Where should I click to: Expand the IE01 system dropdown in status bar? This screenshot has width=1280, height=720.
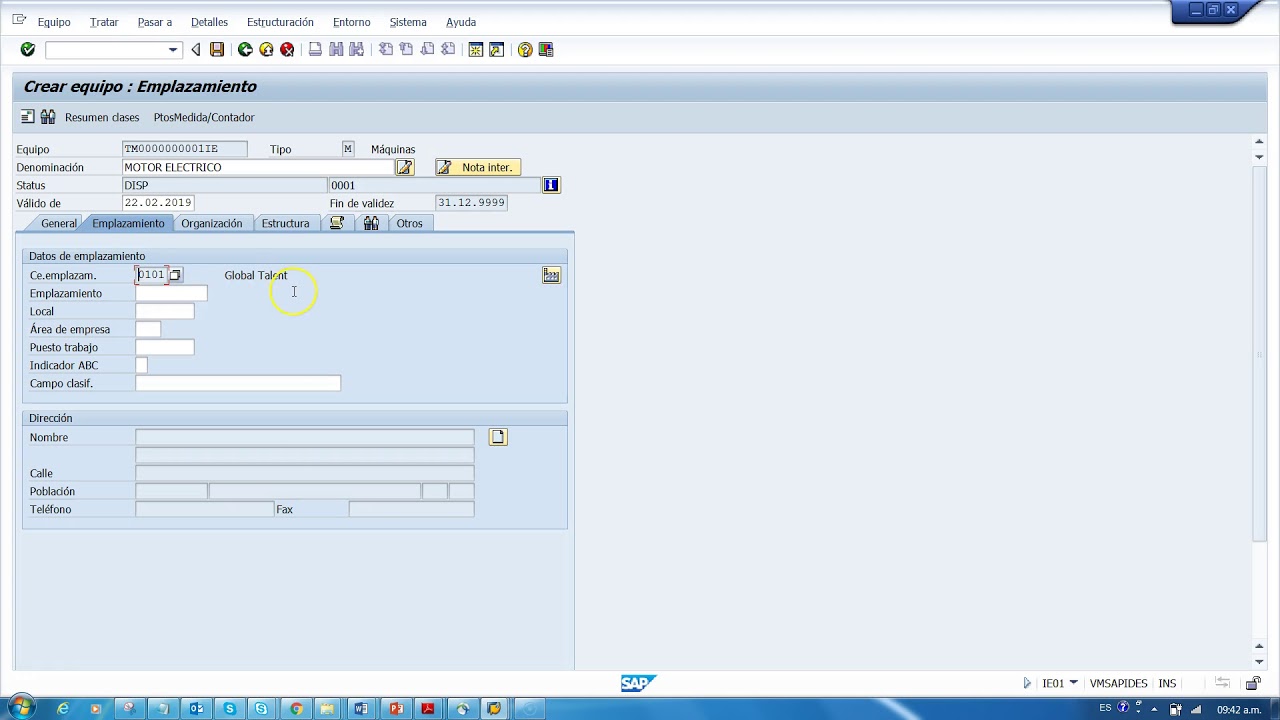pos(1073,683)
